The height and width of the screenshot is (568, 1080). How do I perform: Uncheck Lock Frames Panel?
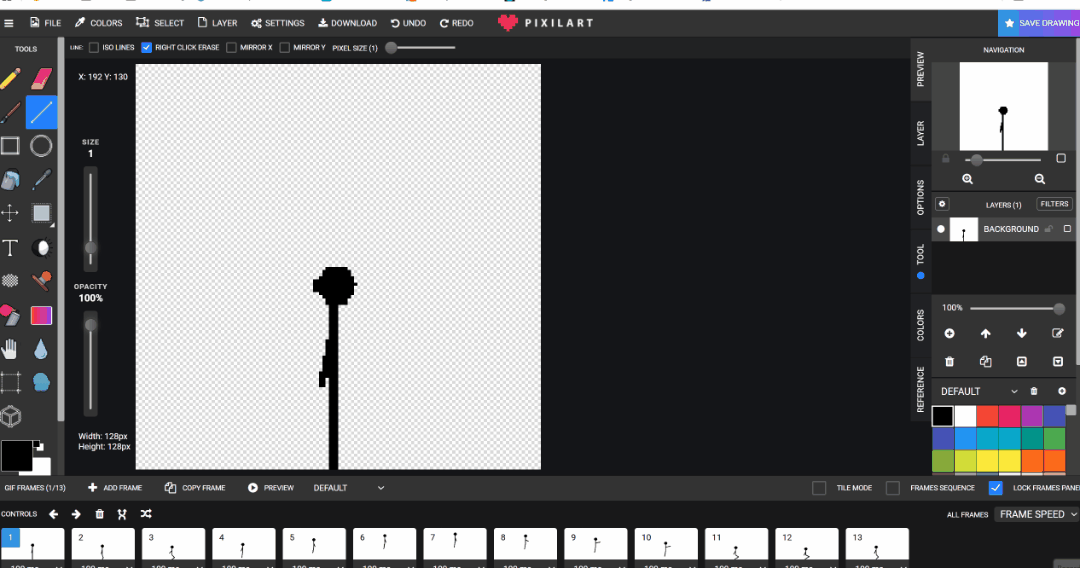click(x=995, y=487)
